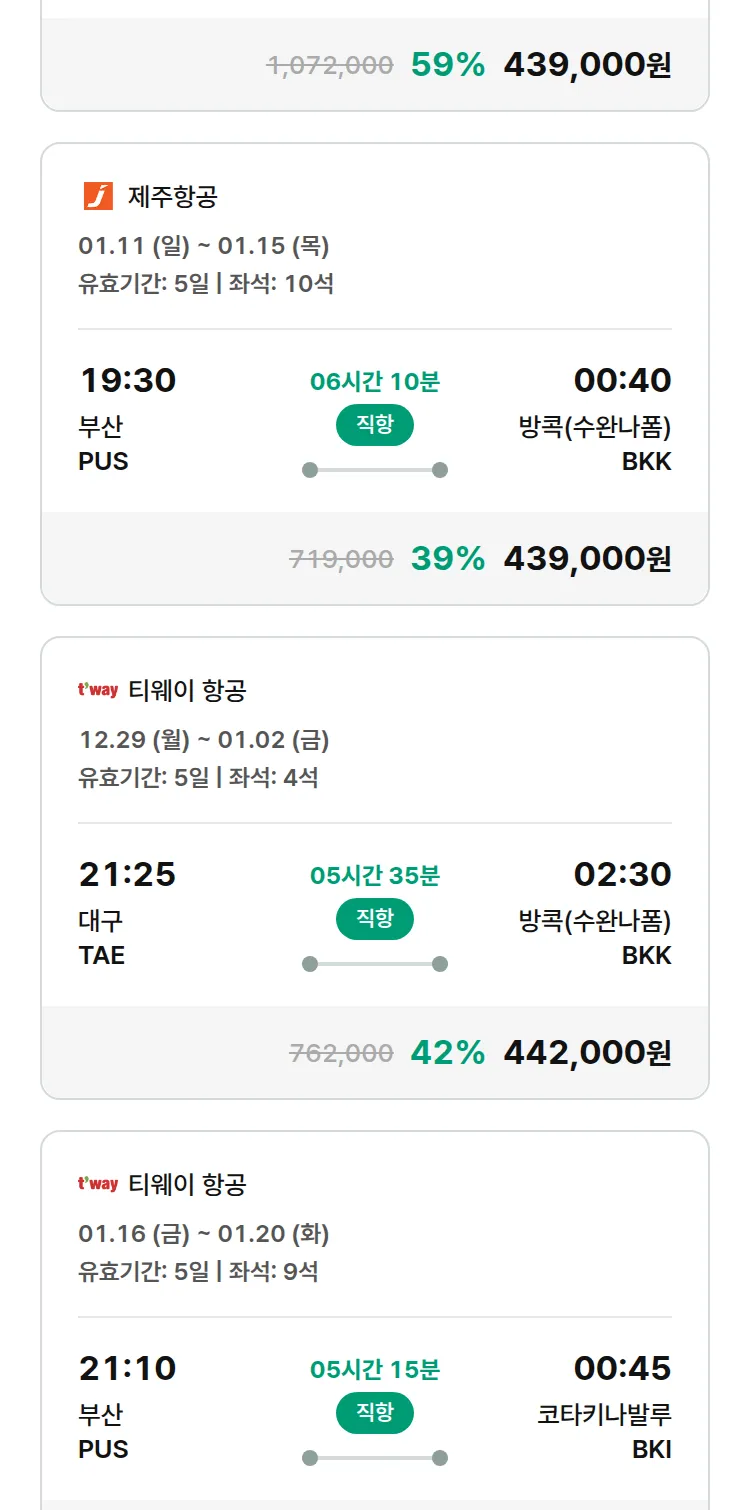Click the 06시간 10분 flight duration
The image size is (750, 1510).
pos(374,381)
